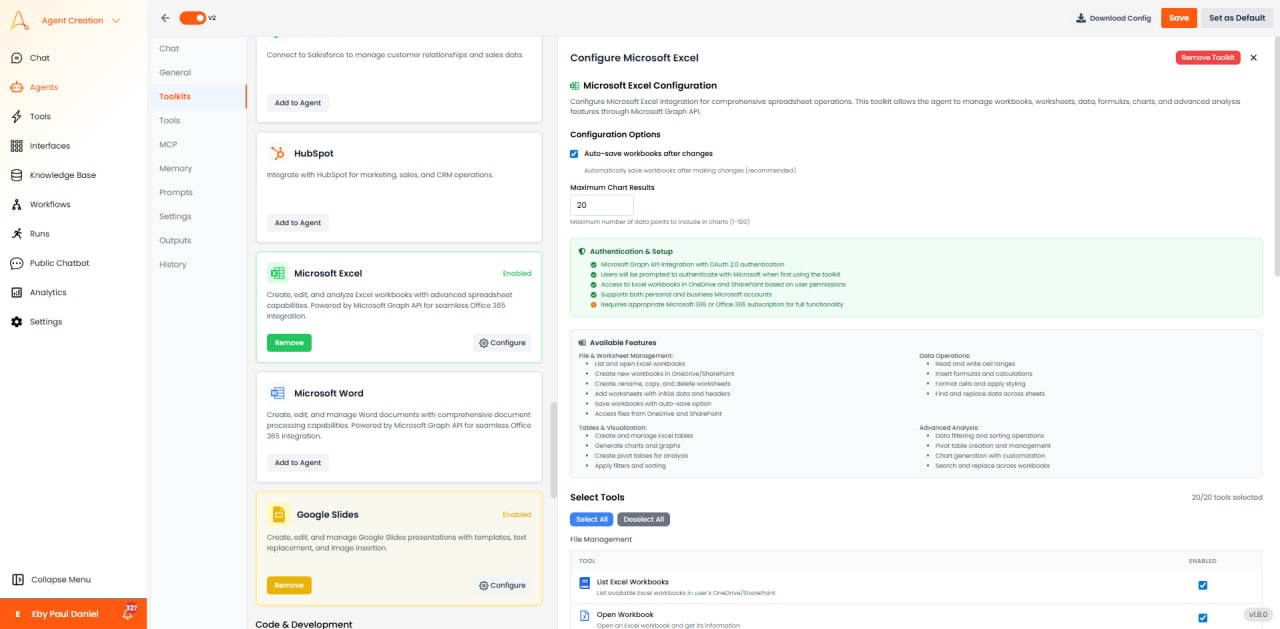Open the Tools tab in the agent settings list
This screenshot has height=629, width=1280.
[x=170, y=120]
